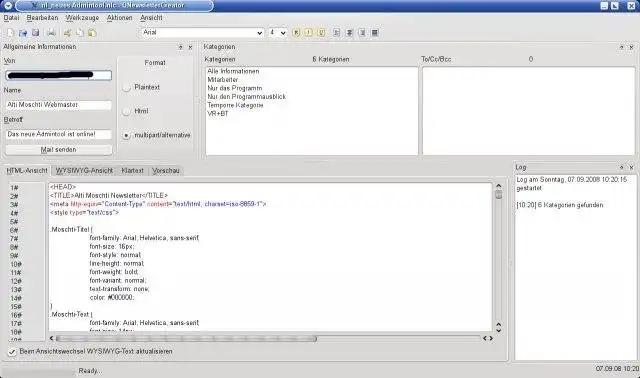640x378 pixels.
Task: Apply Bold formatting from the toolbar
Action: [296, 32]
